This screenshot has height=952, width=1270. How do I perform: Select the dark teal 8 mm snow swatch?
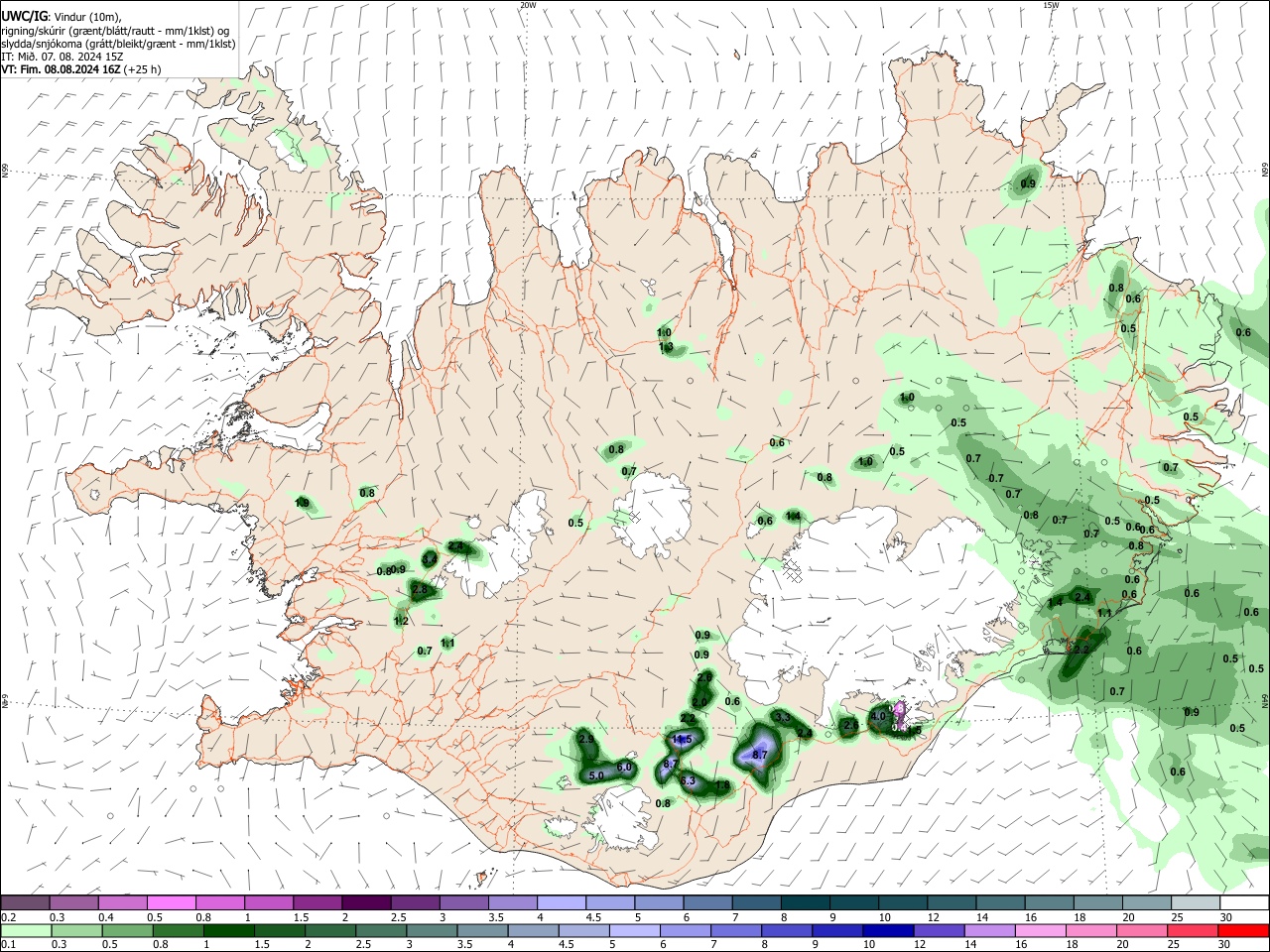coord(806,903)
